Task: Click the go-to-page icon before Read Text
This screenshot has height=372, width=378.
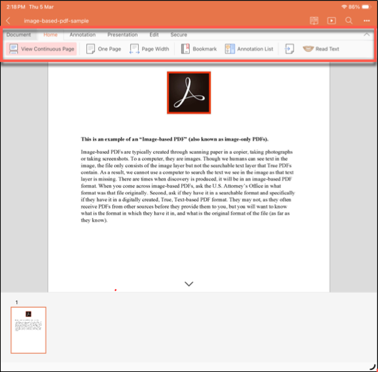Action: [289, 49]
